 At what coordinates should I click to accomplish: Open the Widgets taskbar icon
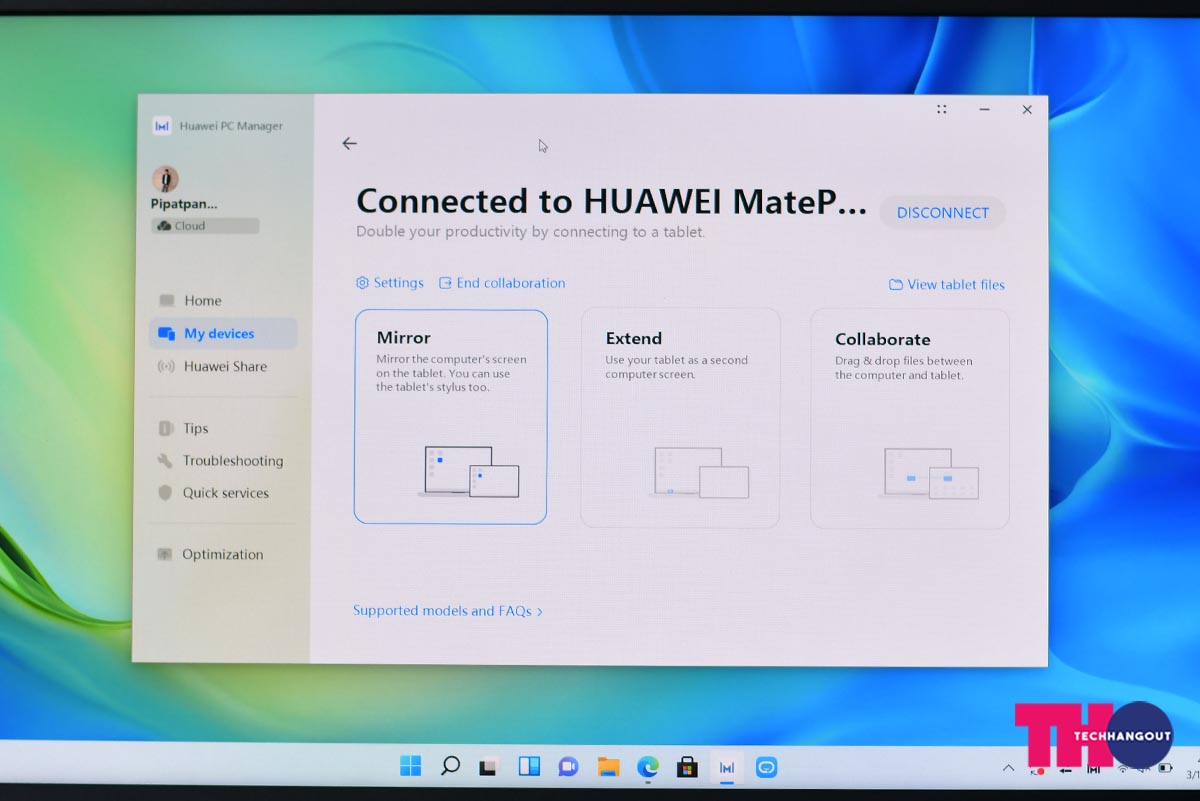(529, 767)
